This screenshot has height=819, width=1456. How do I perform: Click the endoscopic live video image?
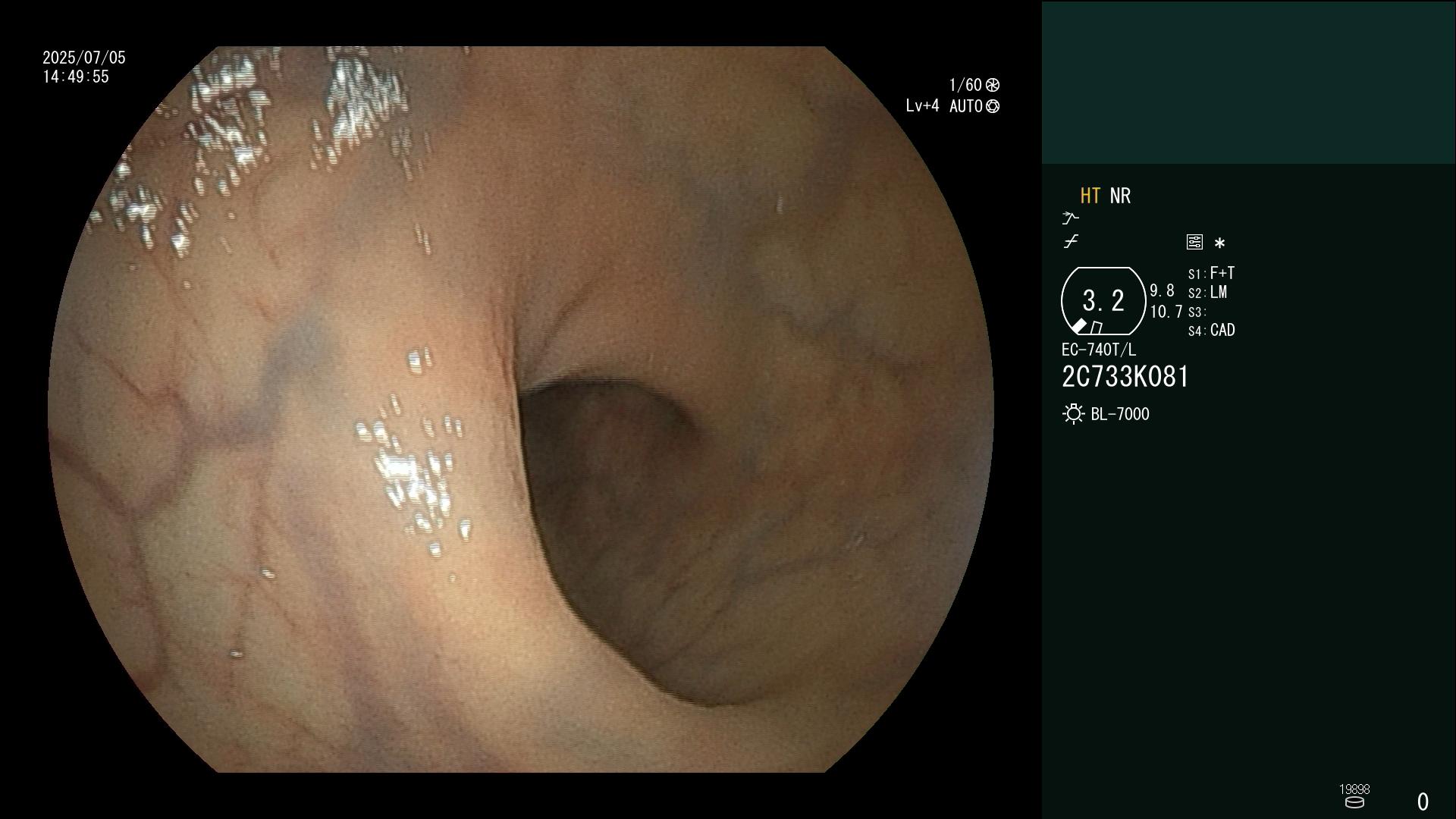coord(521,409)
